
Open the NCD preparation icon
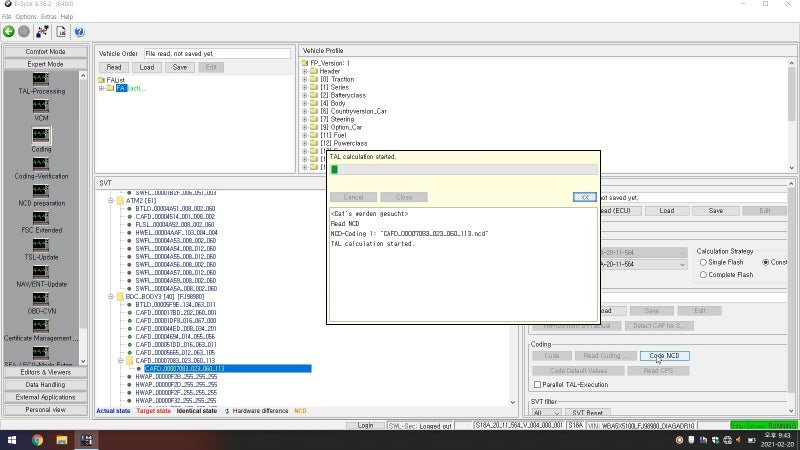tap(41, 191)
